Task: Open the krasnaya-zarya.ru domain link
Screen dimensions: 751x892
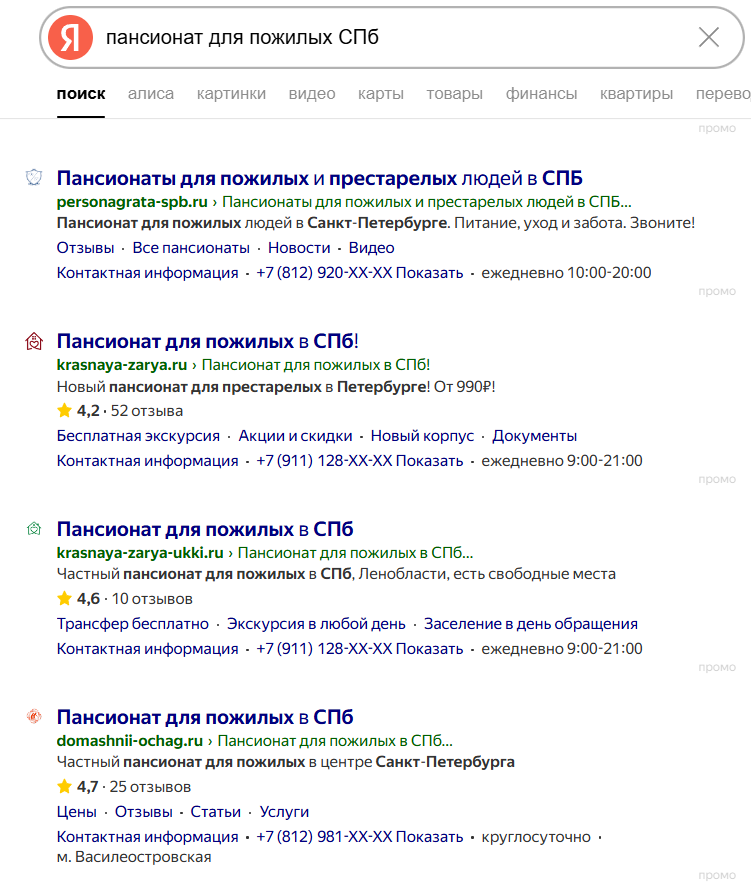Action: coord(122,365)
